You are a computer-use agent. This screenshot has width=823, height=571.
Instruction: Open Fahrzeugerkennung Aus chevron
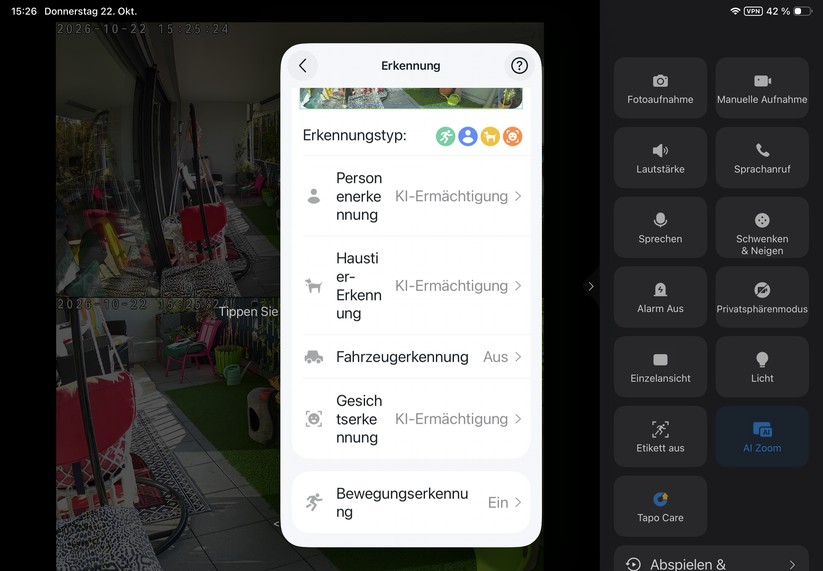pyautogui.click(x=518, y=357)
